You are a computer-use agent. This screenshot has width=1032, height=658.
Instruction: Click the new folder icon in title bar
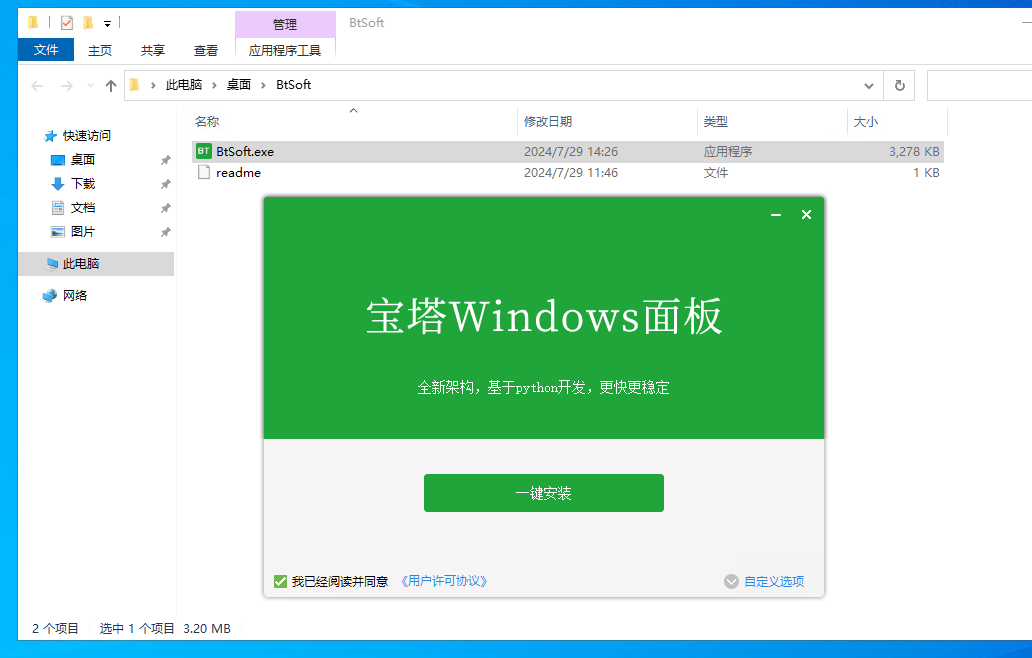coord(88,23)
